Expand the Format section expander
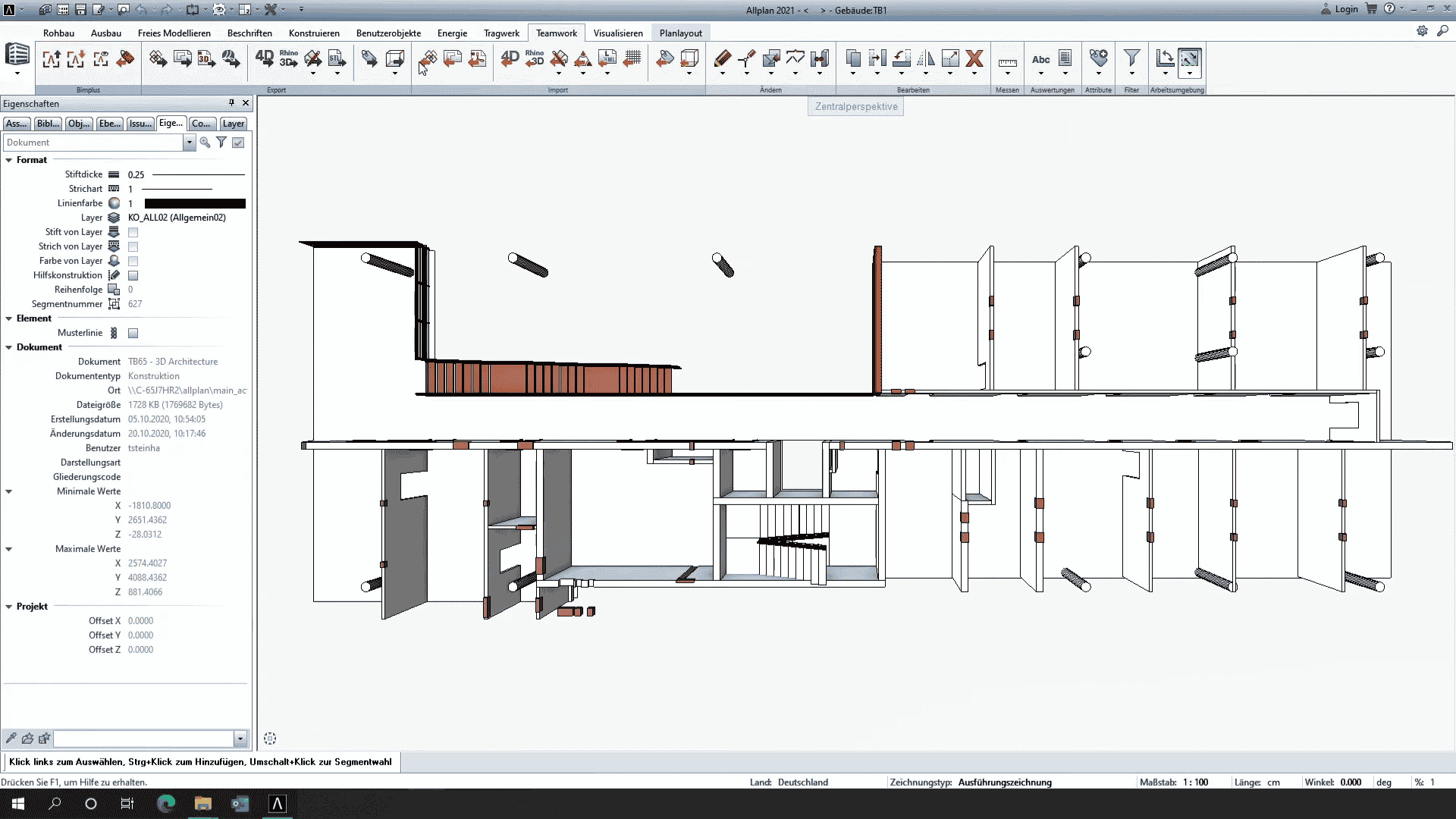 pos(9,159)
